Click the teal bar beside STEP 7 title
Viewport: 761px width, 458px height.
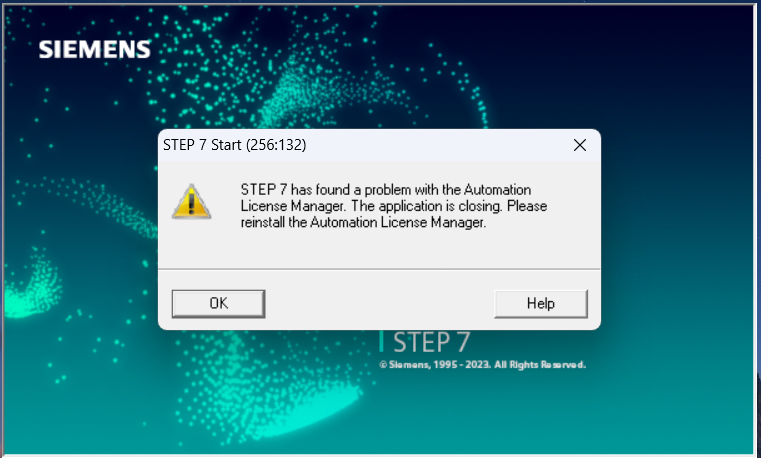click(381, 341)
